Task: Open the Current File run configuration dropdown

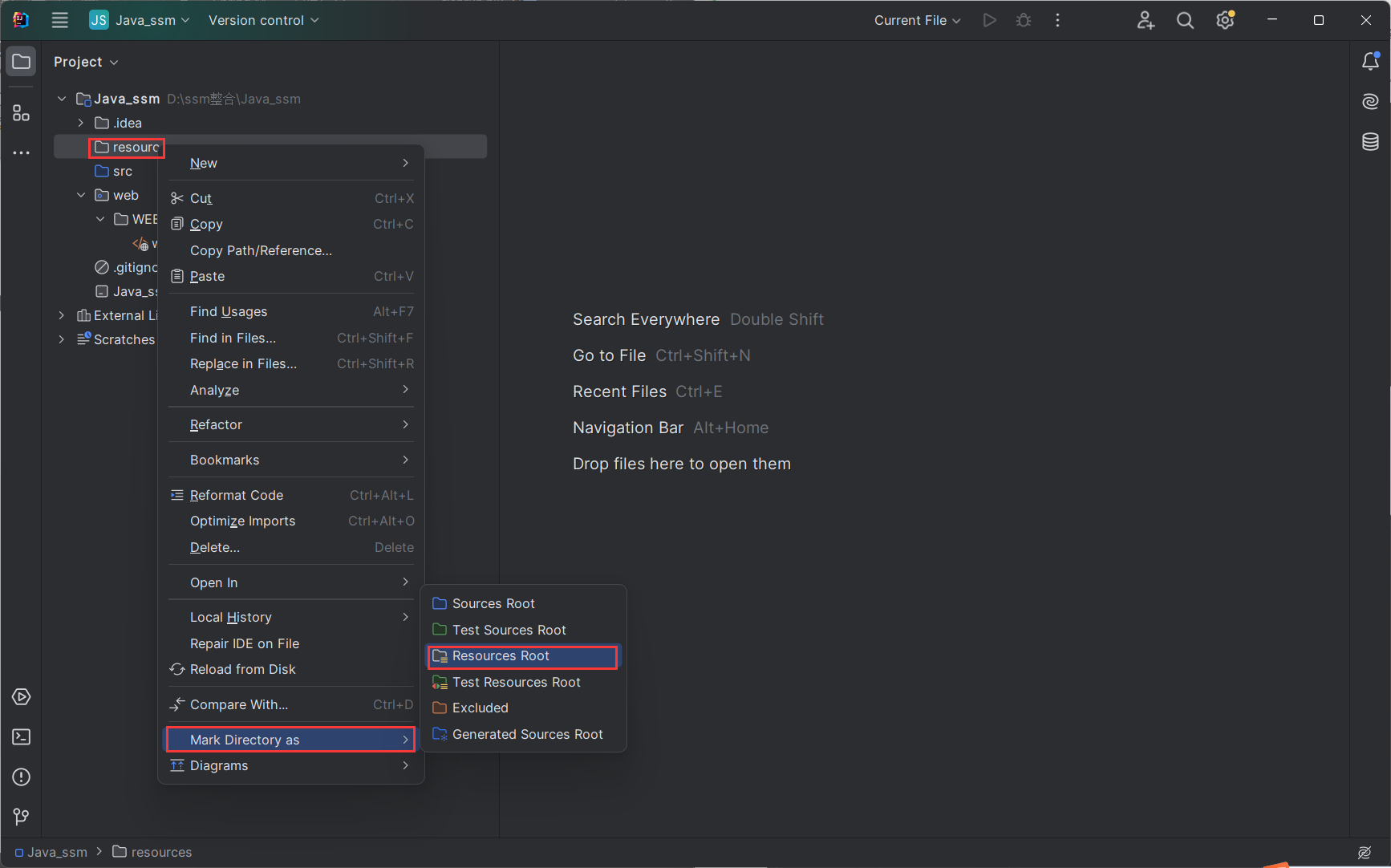Action: pos(917,21)
